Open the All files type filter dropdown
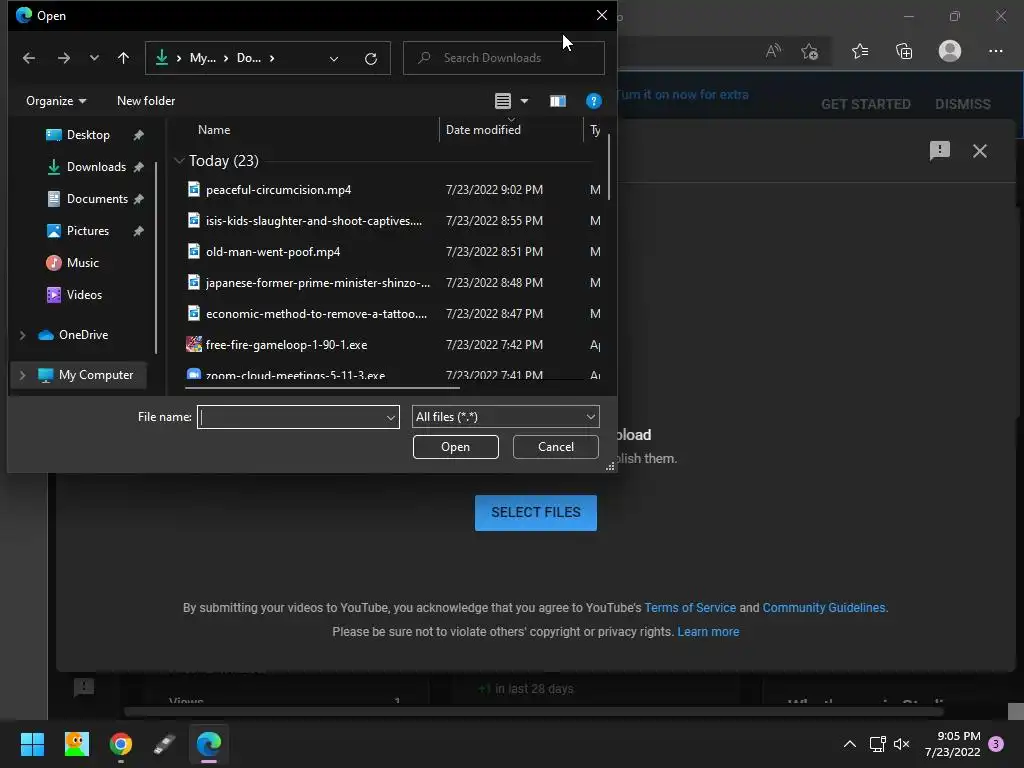Viewport: 1024px width, 768px height. click(x=505, y=417)
